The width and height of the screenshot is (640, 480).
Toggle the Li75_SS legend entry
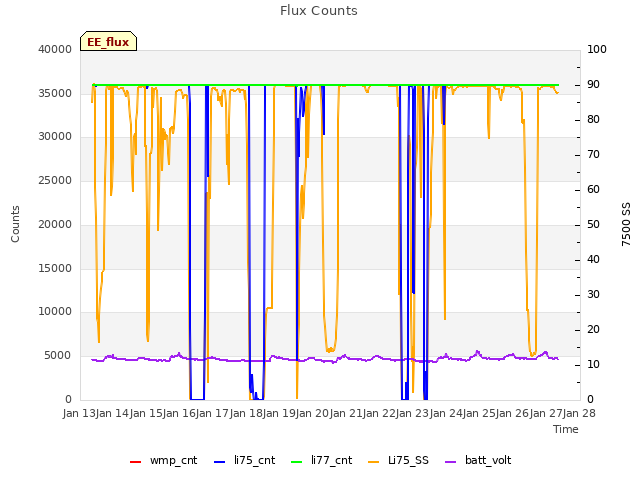click(398, 461)
